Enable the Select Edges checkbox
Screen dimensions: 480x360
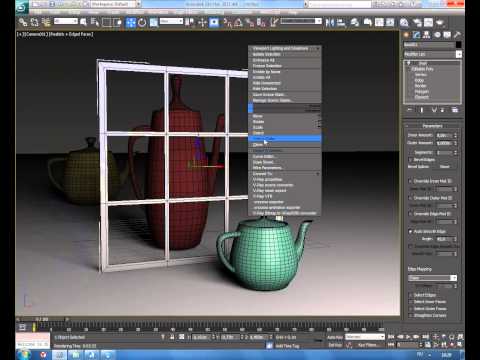(411, 295)
